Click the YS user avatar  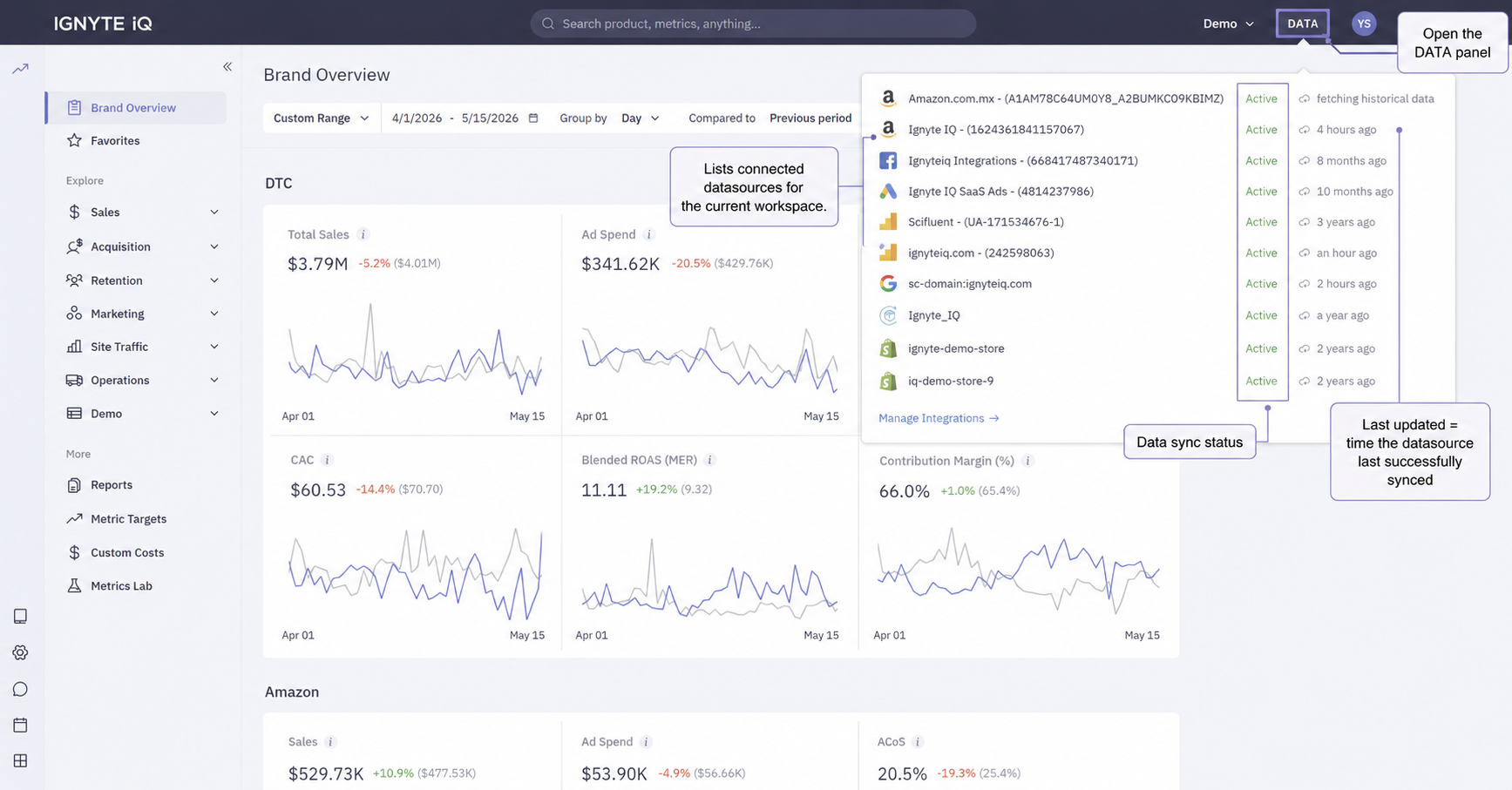[1364, 24]
